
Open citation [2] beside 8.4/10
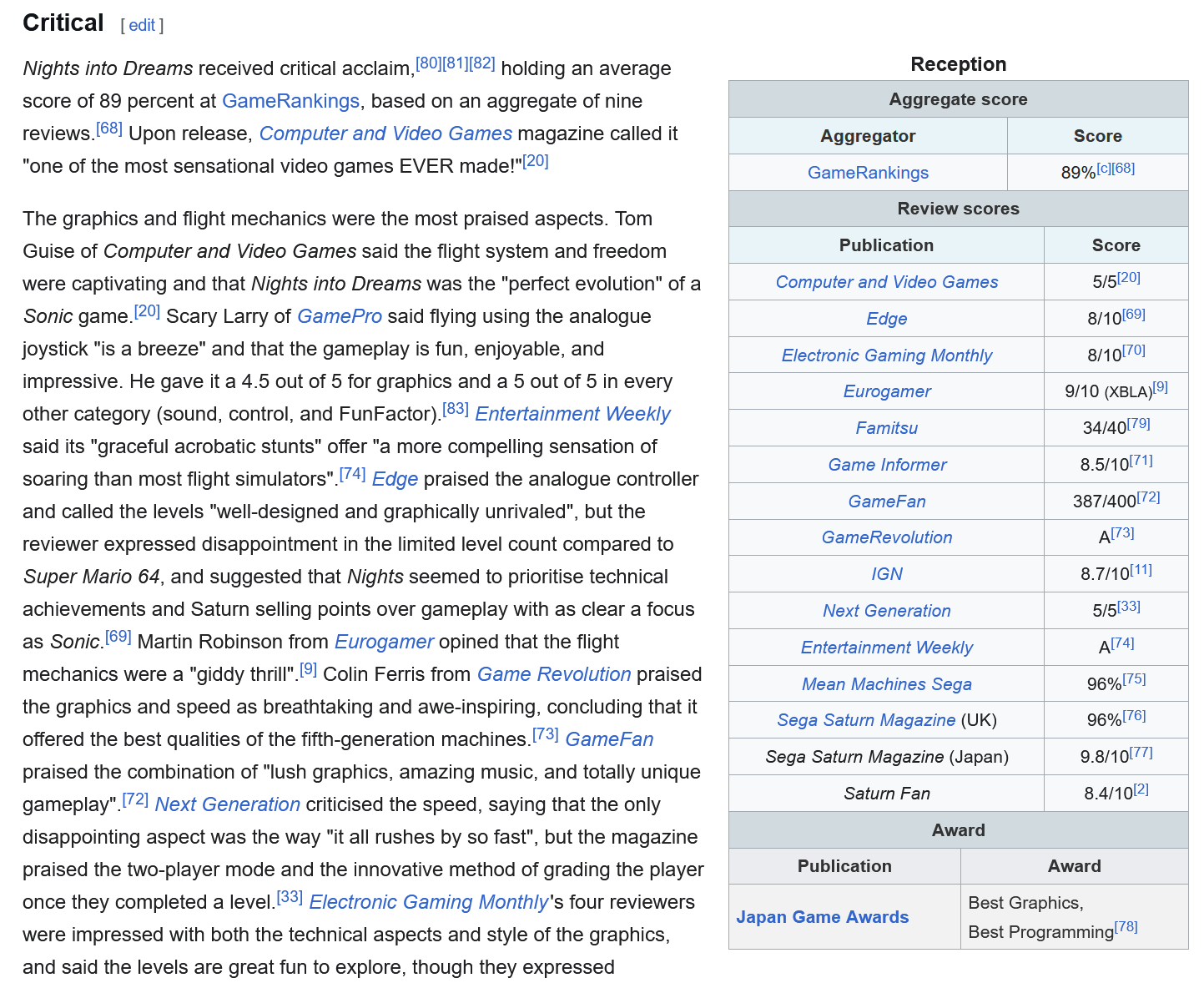click(1141, 789)
